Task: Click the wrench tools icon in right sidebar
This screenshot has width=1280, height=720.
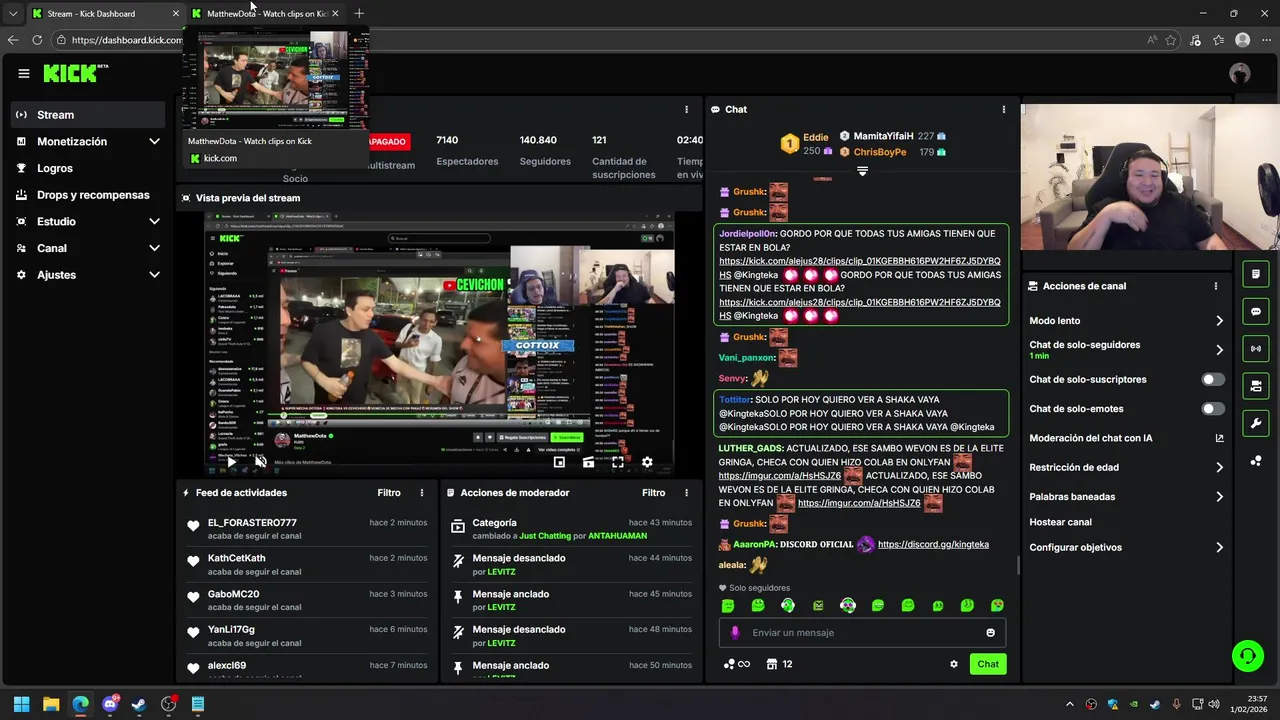Action: pyautogui.click(x=1256, y=423)
